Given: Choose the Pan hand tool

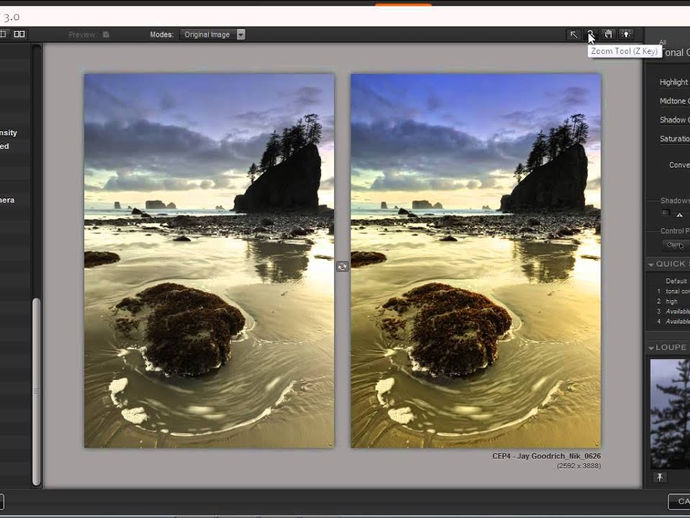Looking at the screenshot, I should (x=608, y=34).
